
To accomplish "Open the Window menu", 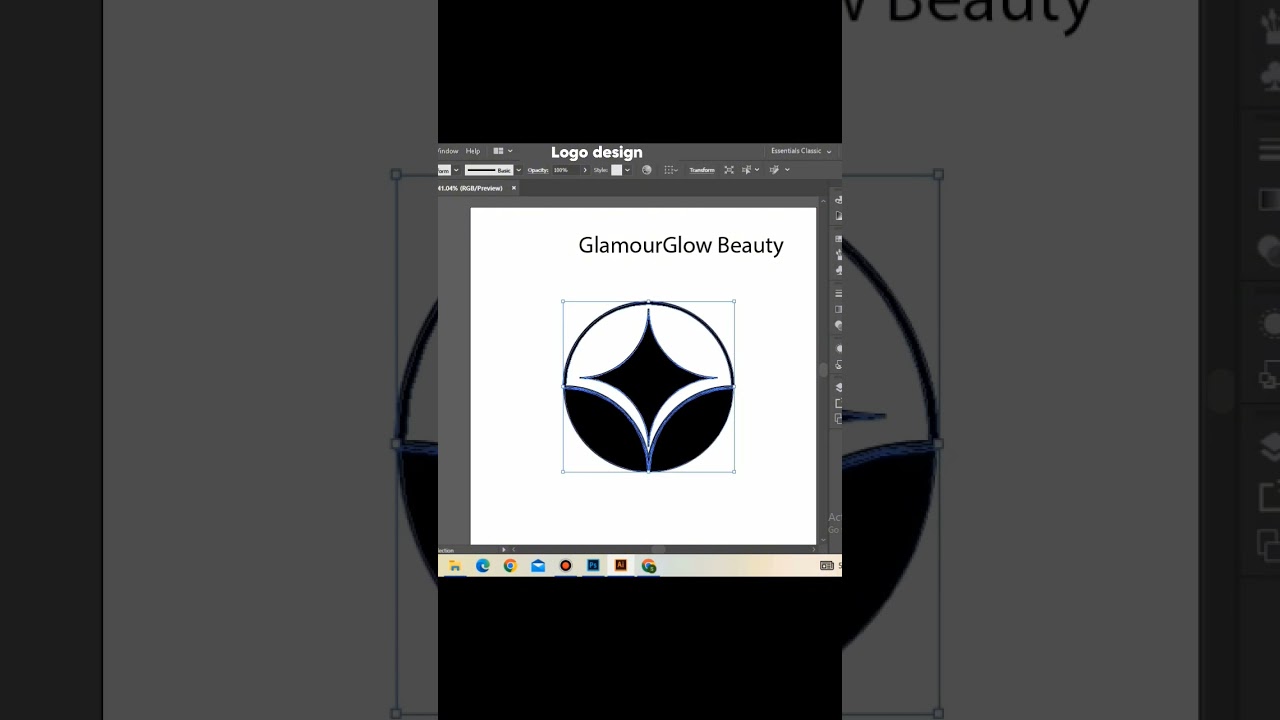I will click(x=448, y=151).
